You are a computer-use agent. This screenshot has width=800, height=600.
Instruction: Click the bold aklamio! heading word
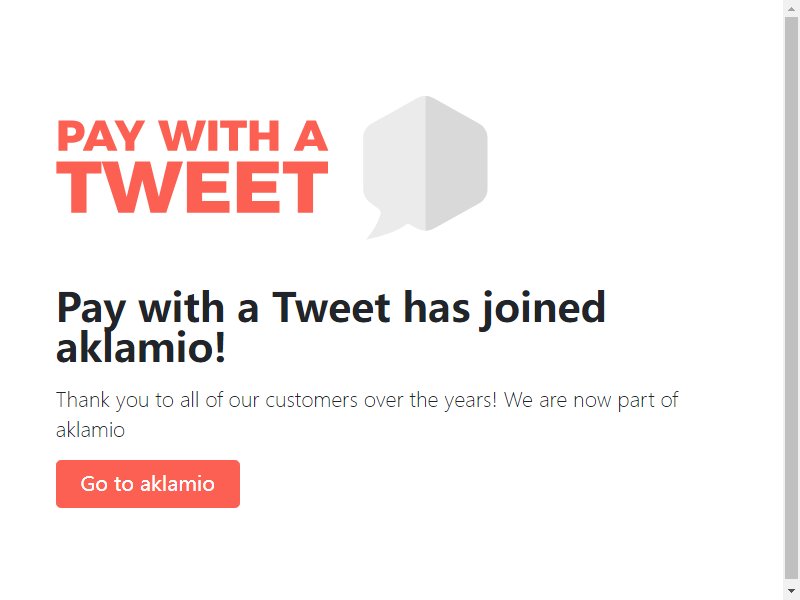(141, 348)
